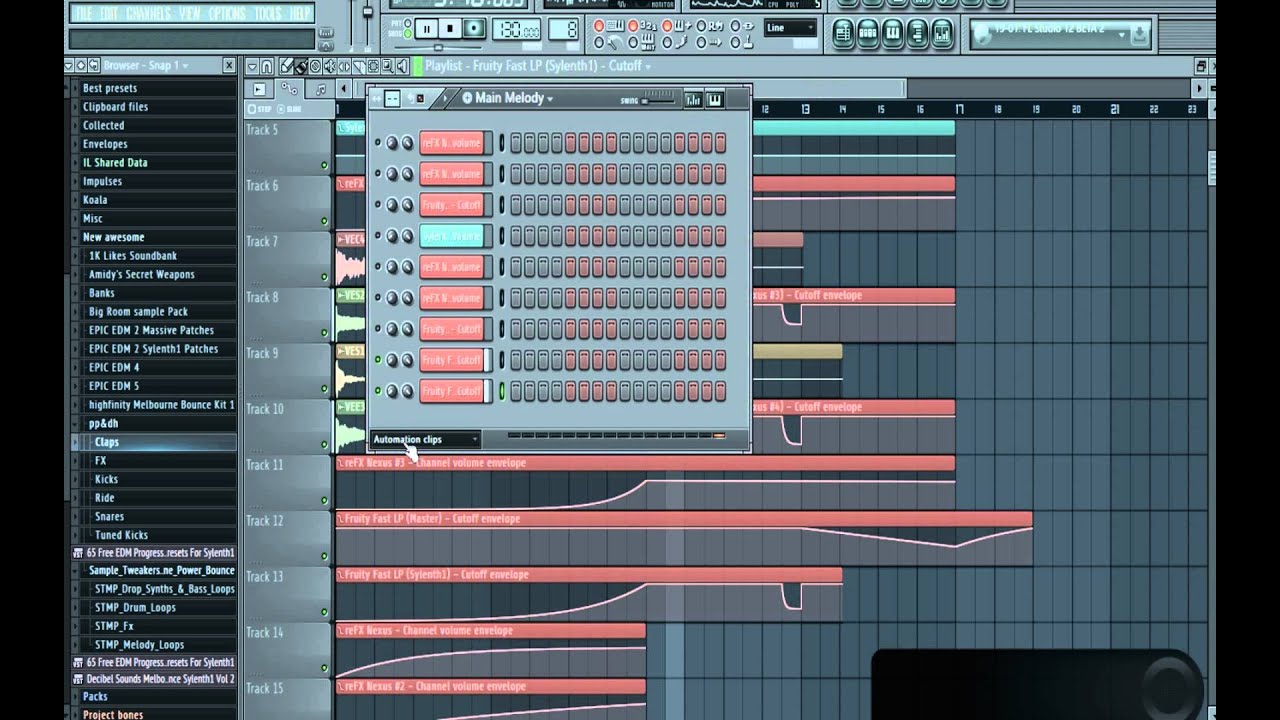Close the Browser panel with its X
Screen dimensions: 1280x720
coord(229,66)
